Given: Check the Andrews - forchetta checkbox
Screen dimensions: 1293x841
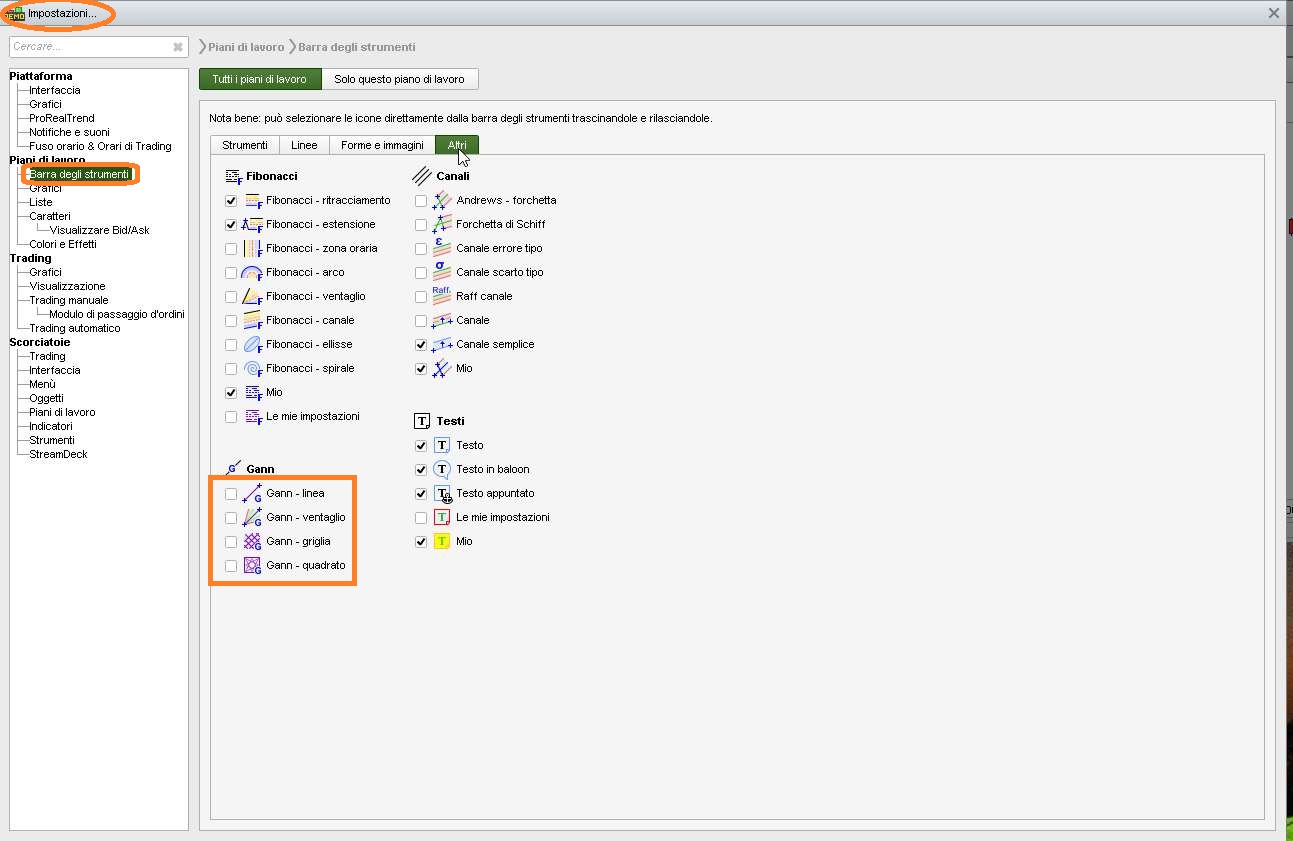Looking at the screenshot, I should pos(421,200).
